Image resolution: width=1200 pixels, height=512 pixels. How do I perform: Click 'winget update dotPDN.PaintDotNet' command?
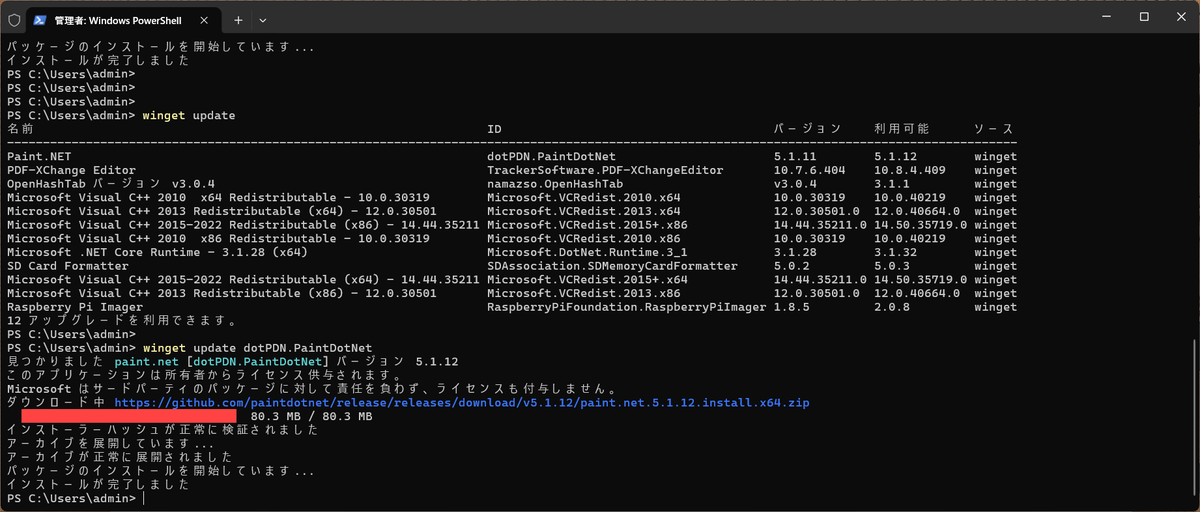click(x=257, y=348)
